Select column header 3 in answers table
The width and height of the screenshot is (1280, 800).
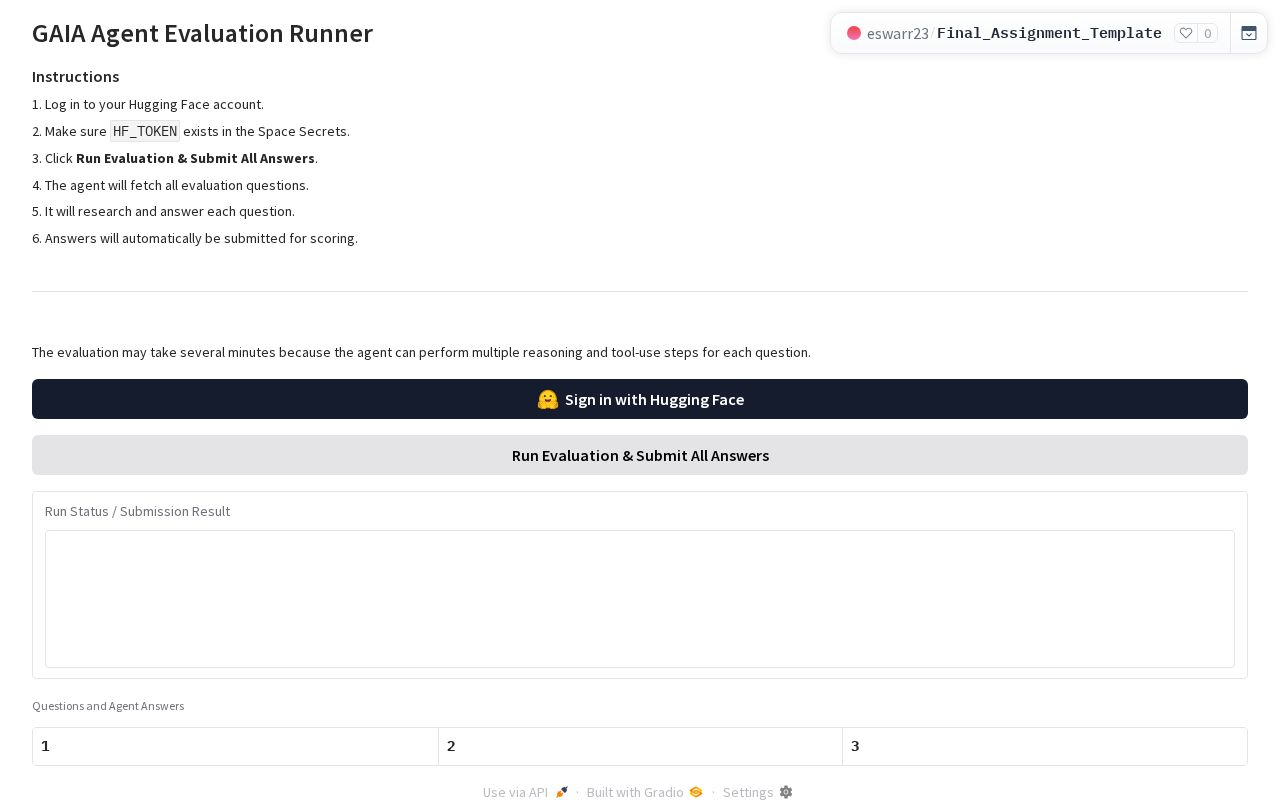[x=1045, y=746]
